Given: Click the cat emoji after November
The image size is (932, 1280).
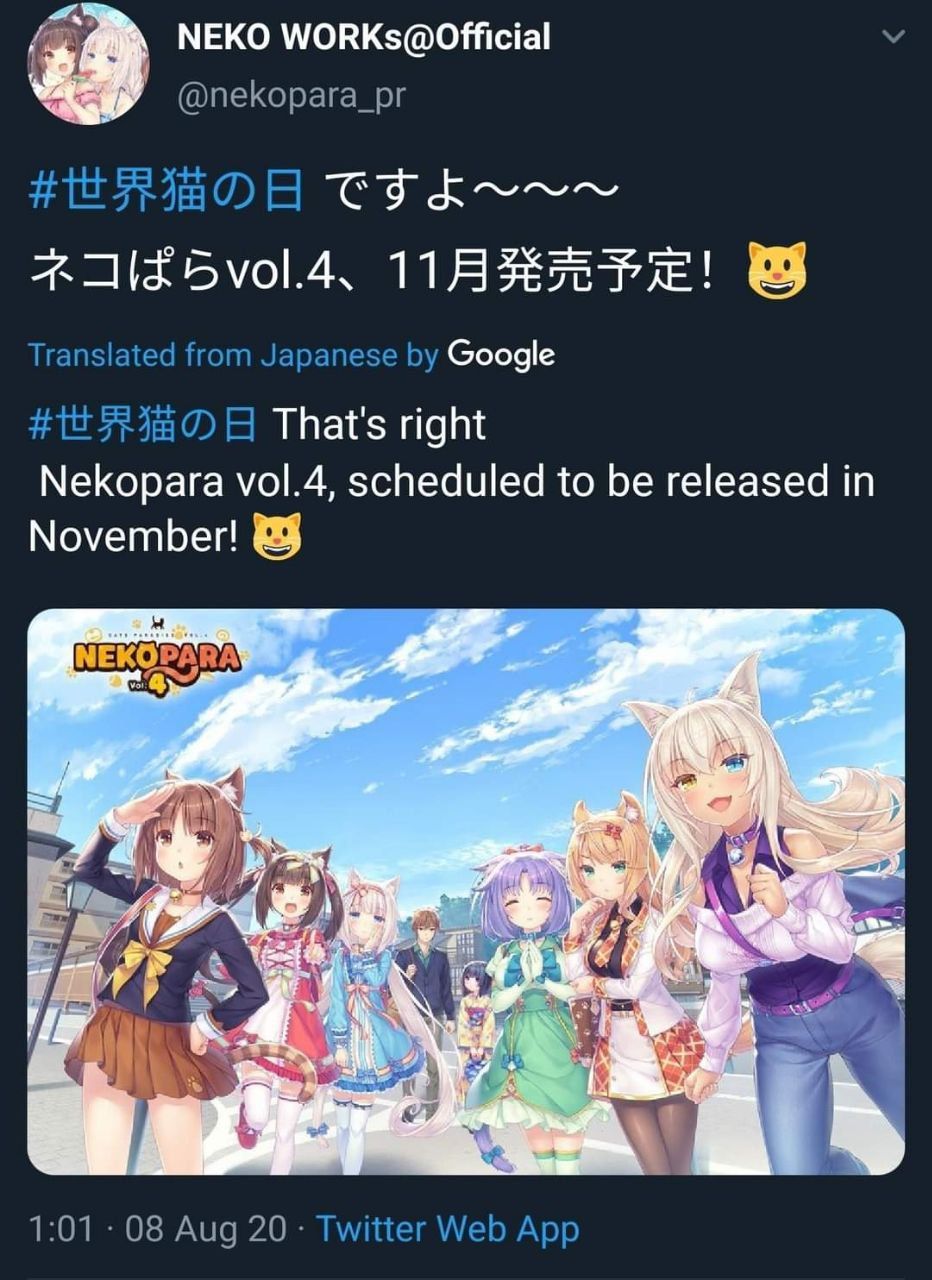Looking at the screenshot, I should click(276, 537).
